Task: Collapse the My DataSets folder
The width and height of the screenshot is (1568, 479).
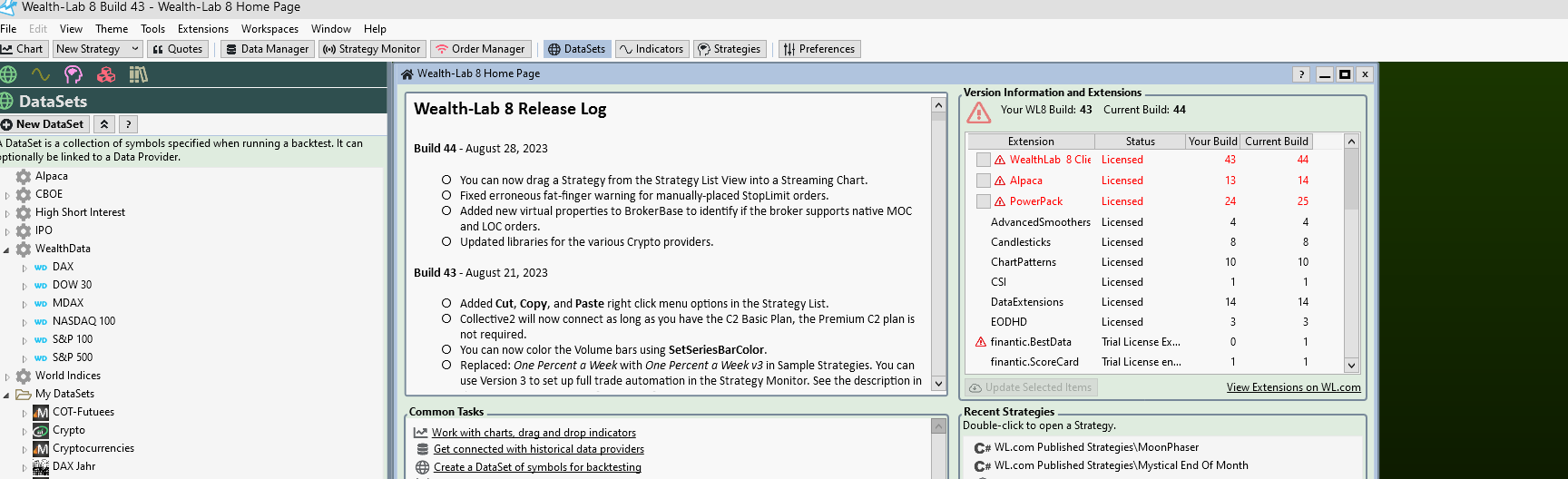Action: pyautogui.click(x=7, y=394)
